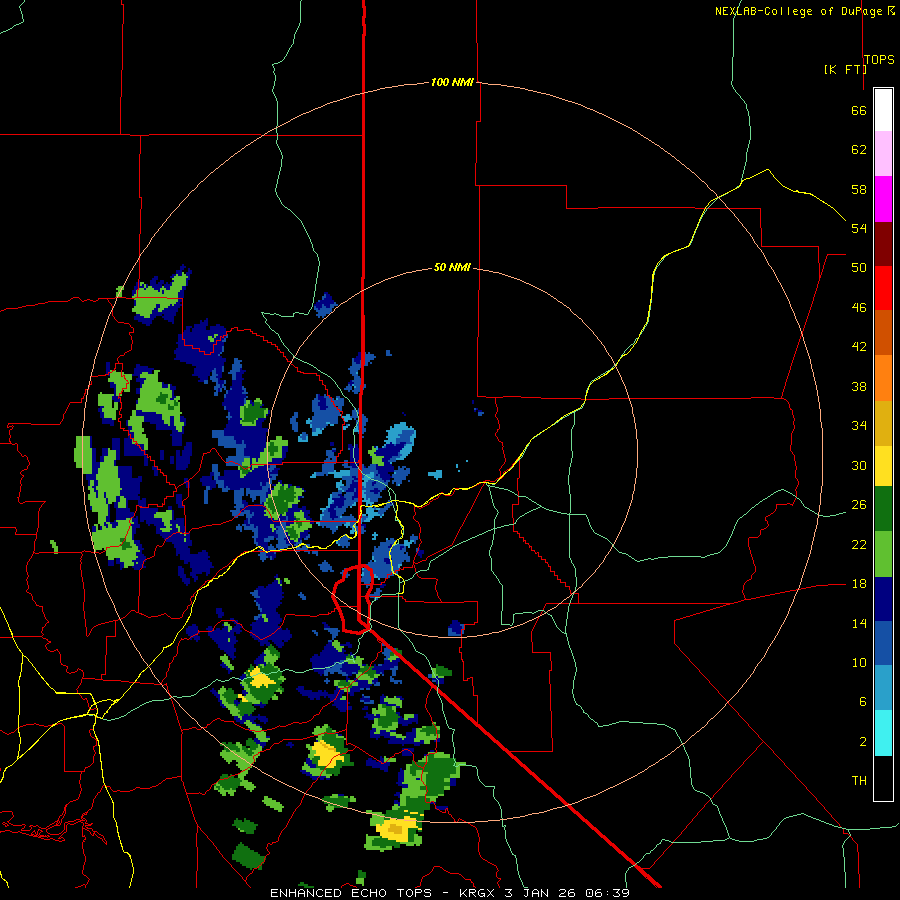Click the "50 NMI" range ring label
Screen dimensions: 900x900
pyautogui.click(x=452, y=267)
